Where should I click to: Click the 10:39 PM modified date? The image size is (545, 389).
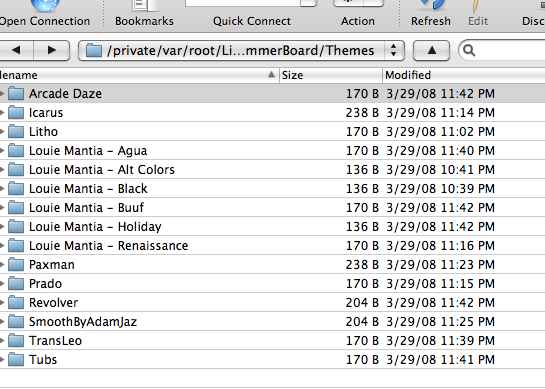pyautogui.click(x=440, y=188)
